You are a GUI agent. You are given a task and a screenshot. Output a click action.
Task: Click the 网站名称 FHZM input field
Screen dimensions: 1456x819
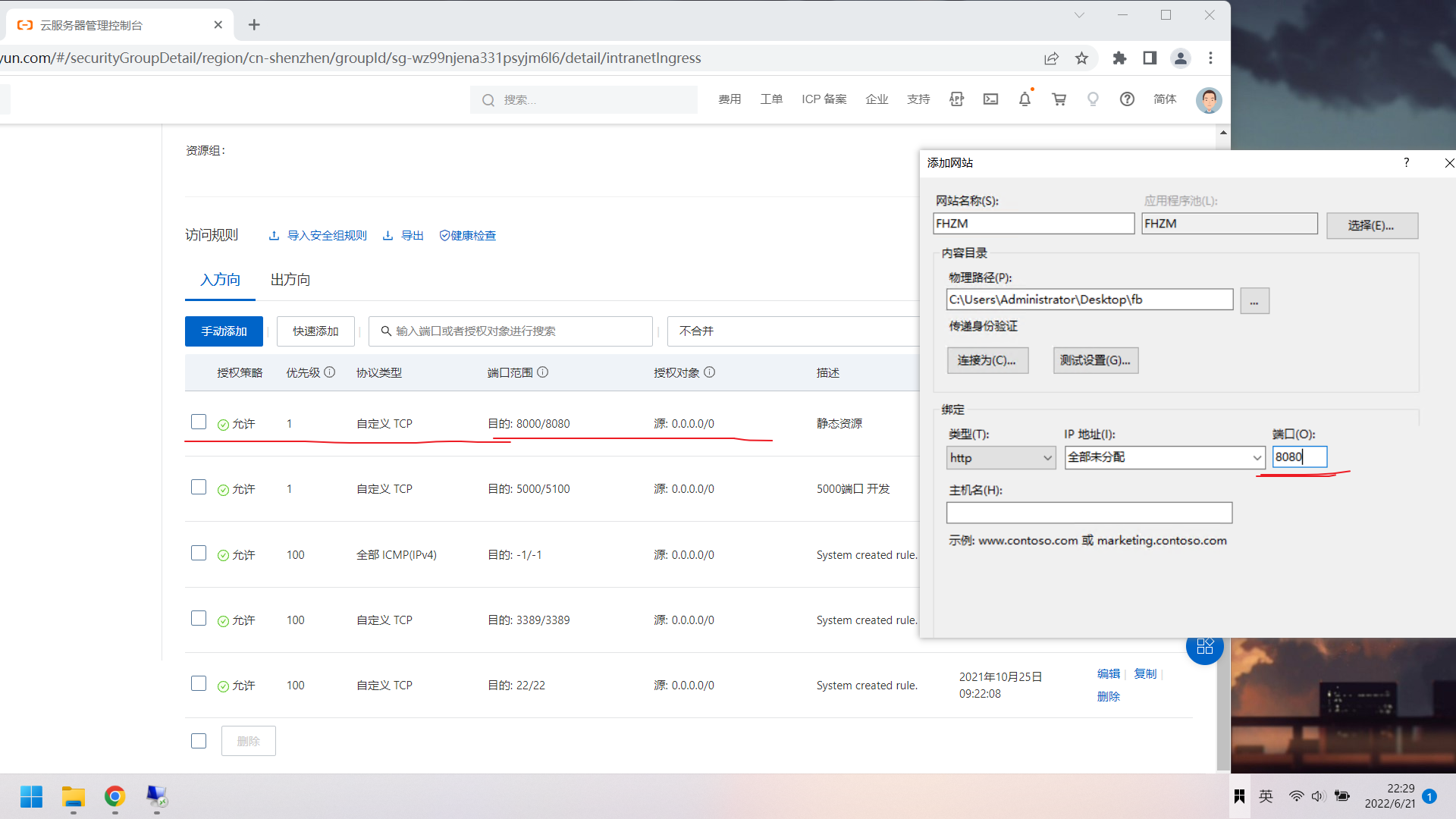[x=1034, y=224]
